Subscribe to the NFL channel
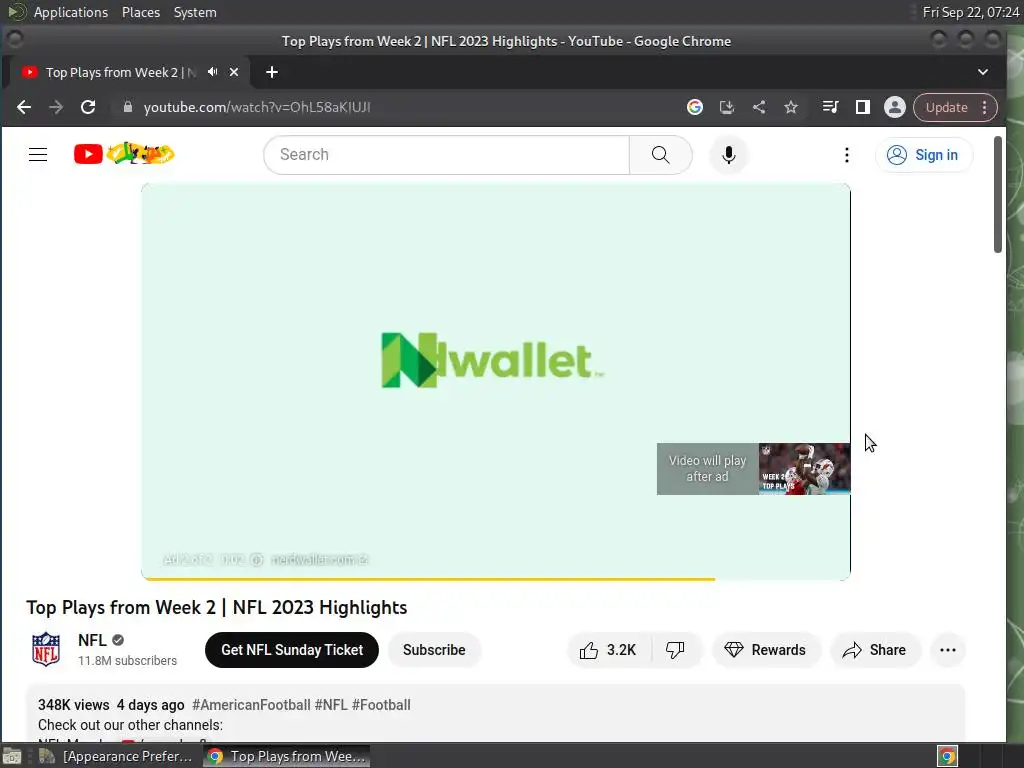This screenshot has height=768, width=1024. [434, 650]
